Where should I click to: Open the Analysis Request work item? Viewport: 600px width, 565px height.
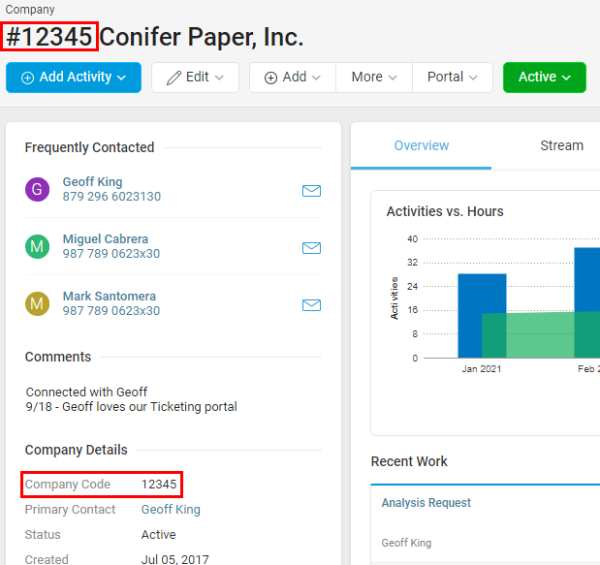[x=426, y=503]
